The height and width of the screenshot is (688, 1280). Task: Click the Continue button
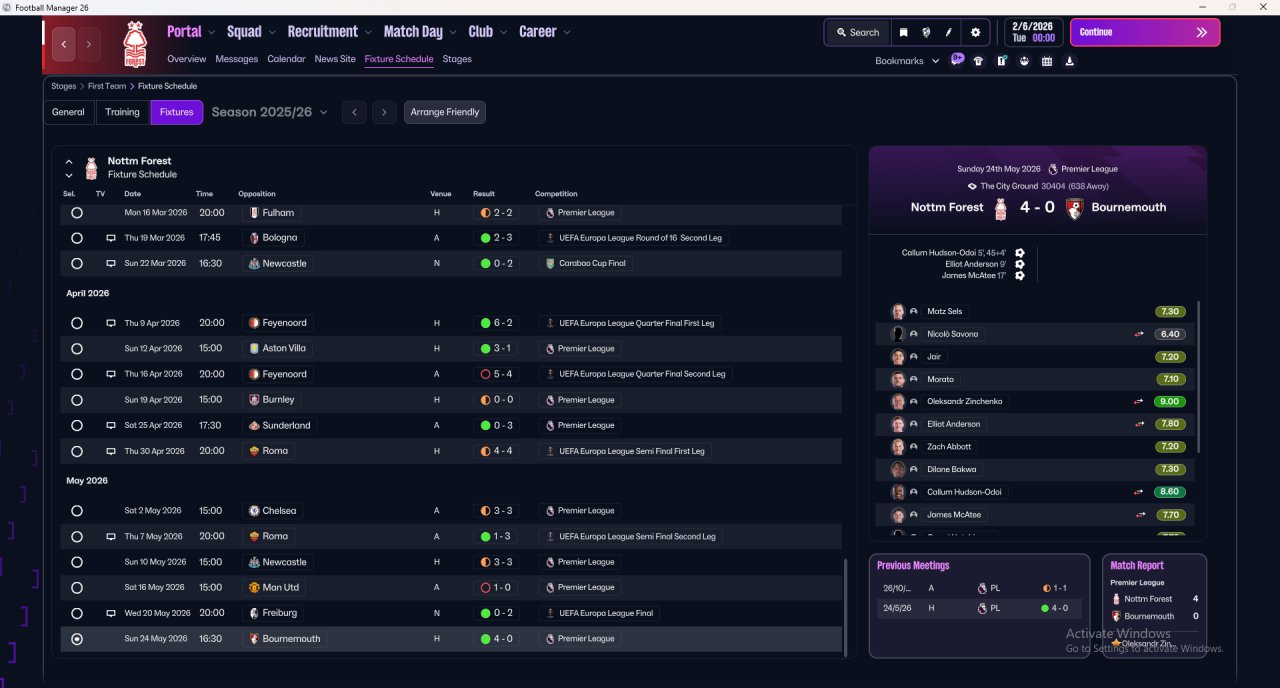[1145, 32]
